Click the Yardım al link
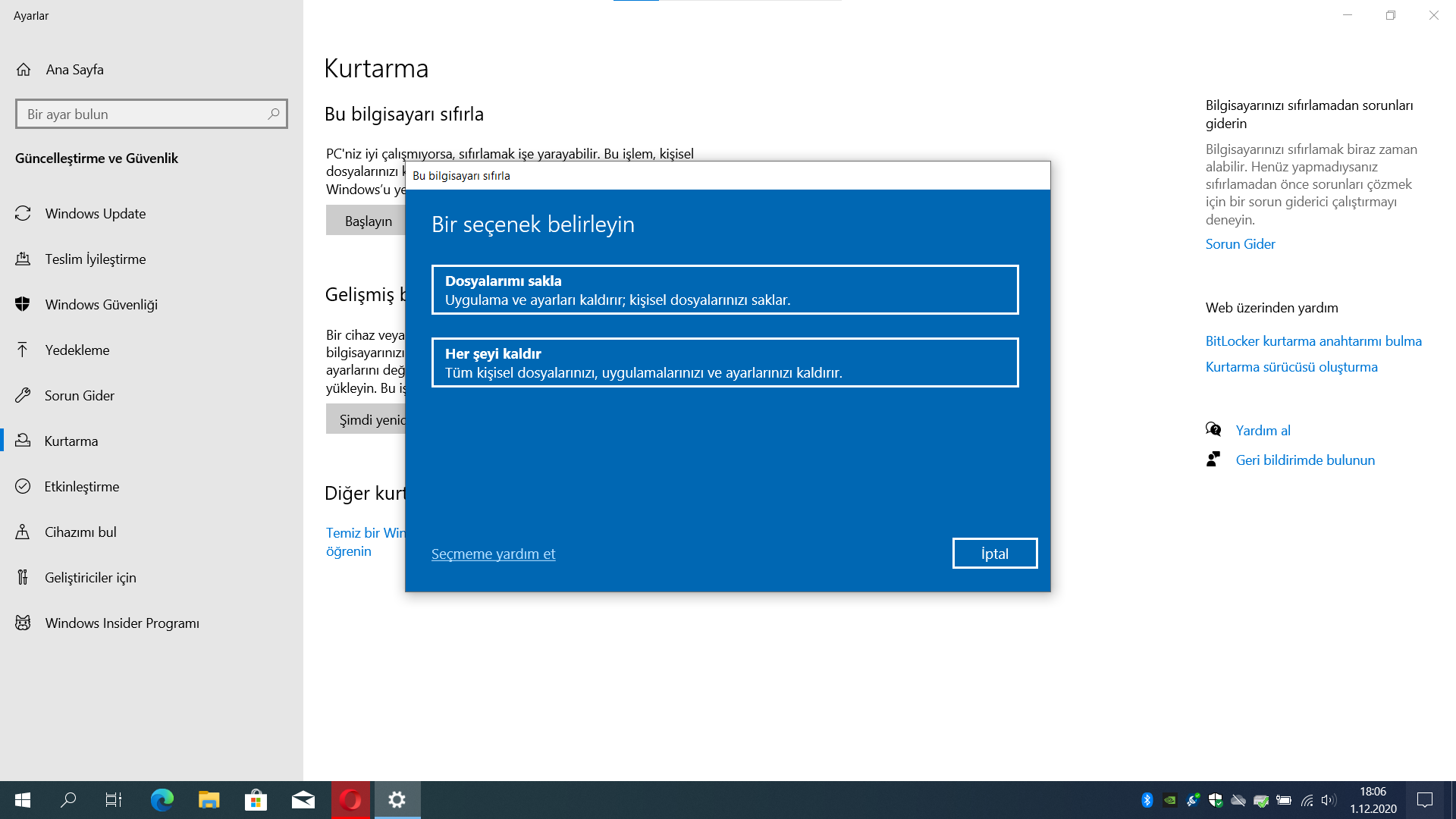Screen dimensions: 1456x819 click(1263, 431)
